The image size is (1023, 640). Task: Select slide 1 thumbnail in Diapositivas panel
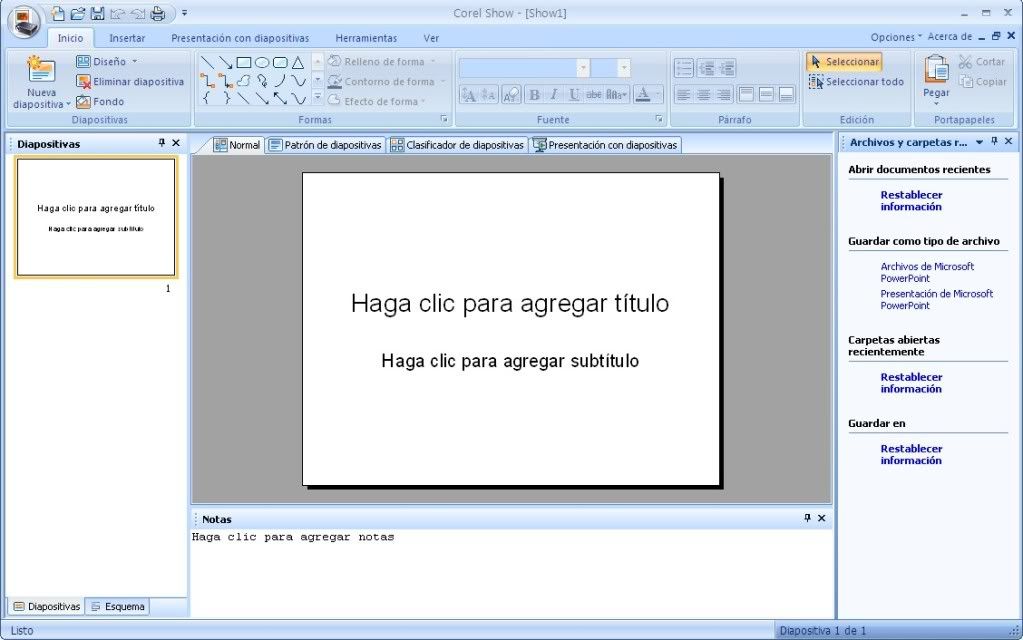point(96,217)
